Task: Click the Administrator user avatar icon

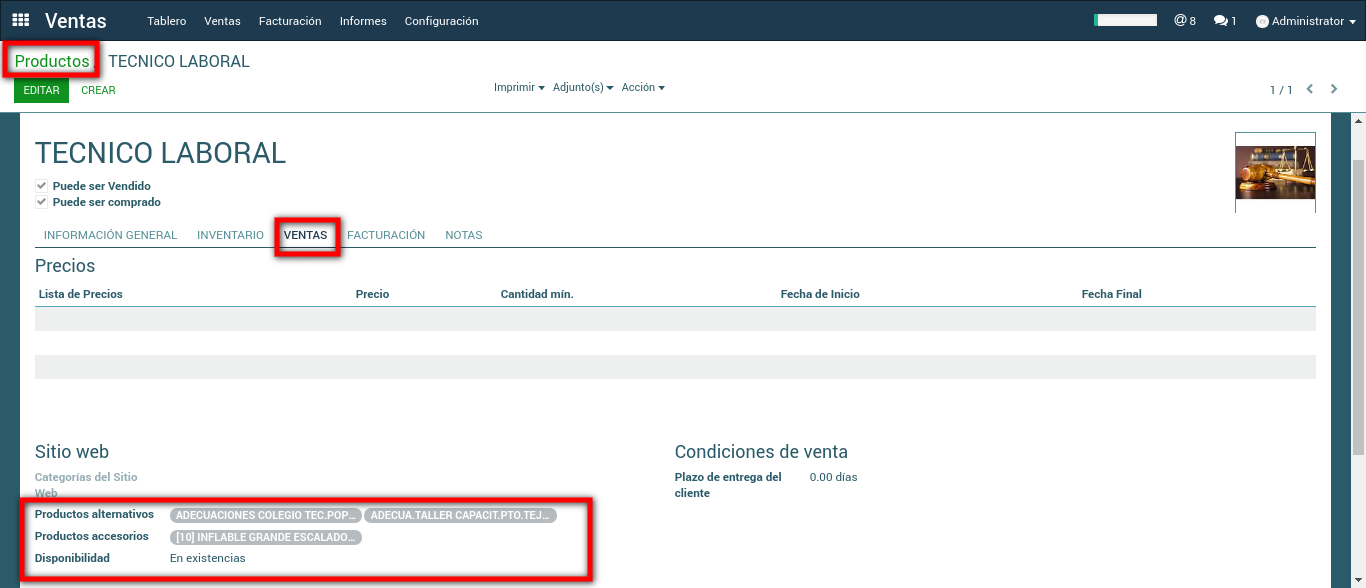Action: 1262,21
